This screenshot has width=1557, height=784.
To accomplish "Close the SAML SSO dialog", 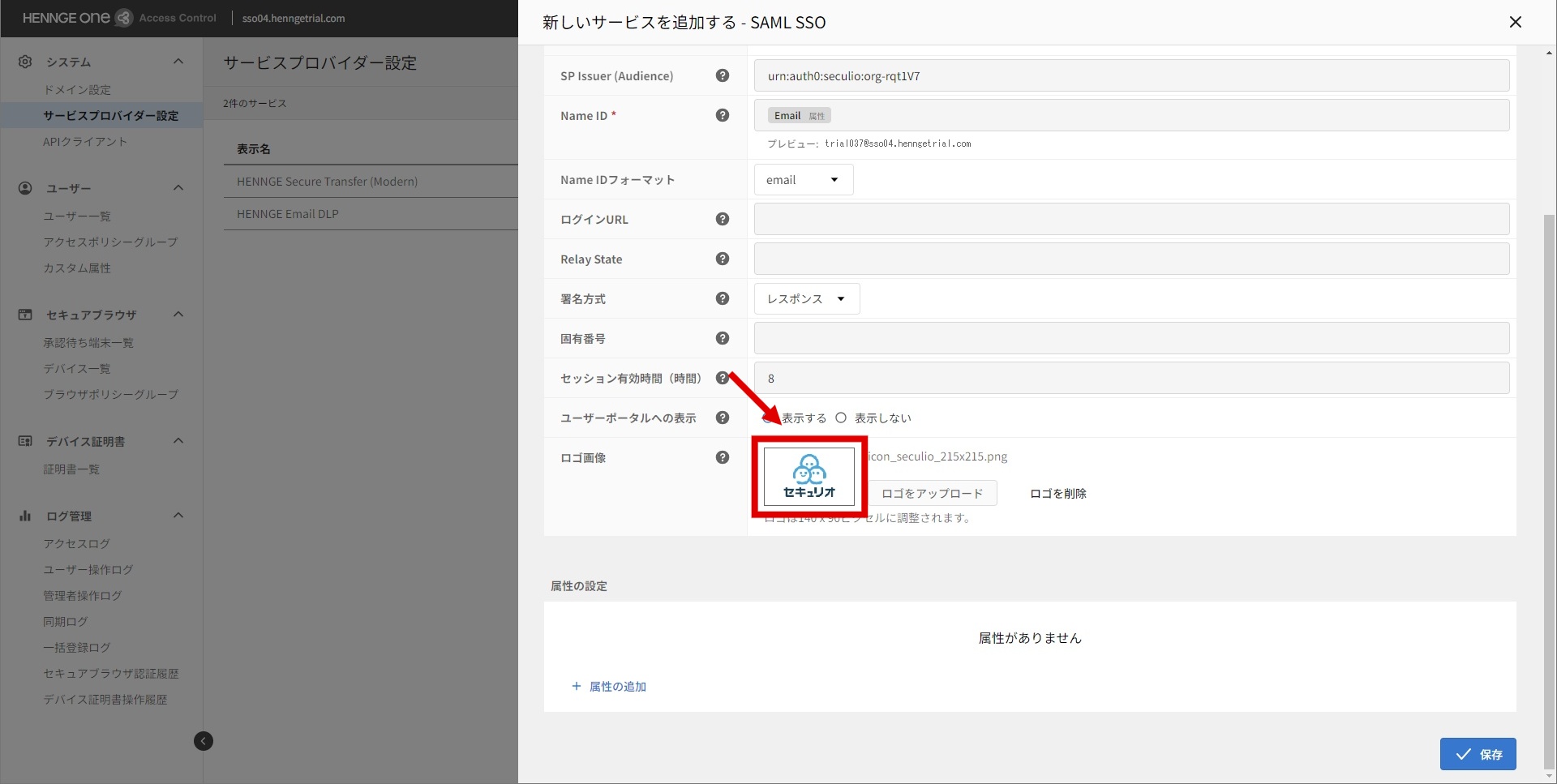I will point(1515,22).
